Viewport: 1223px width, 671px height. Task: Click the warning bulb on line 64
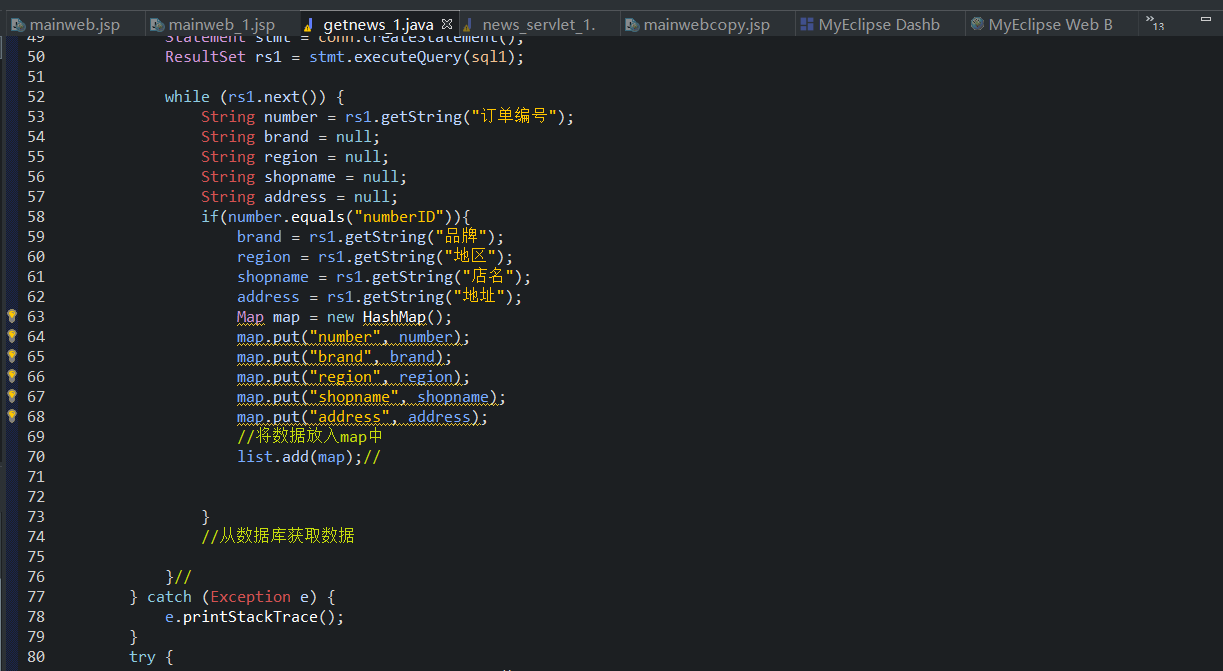point(12,336)
